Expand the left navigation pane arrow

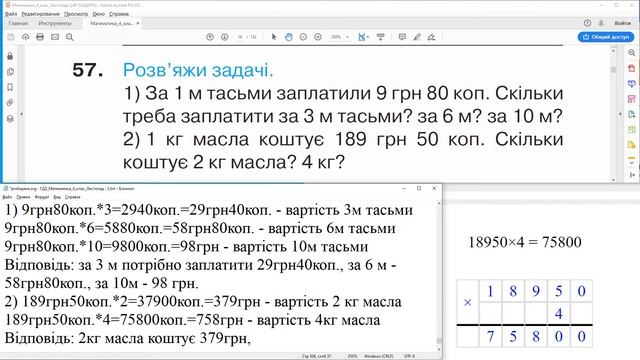point(22,114)
